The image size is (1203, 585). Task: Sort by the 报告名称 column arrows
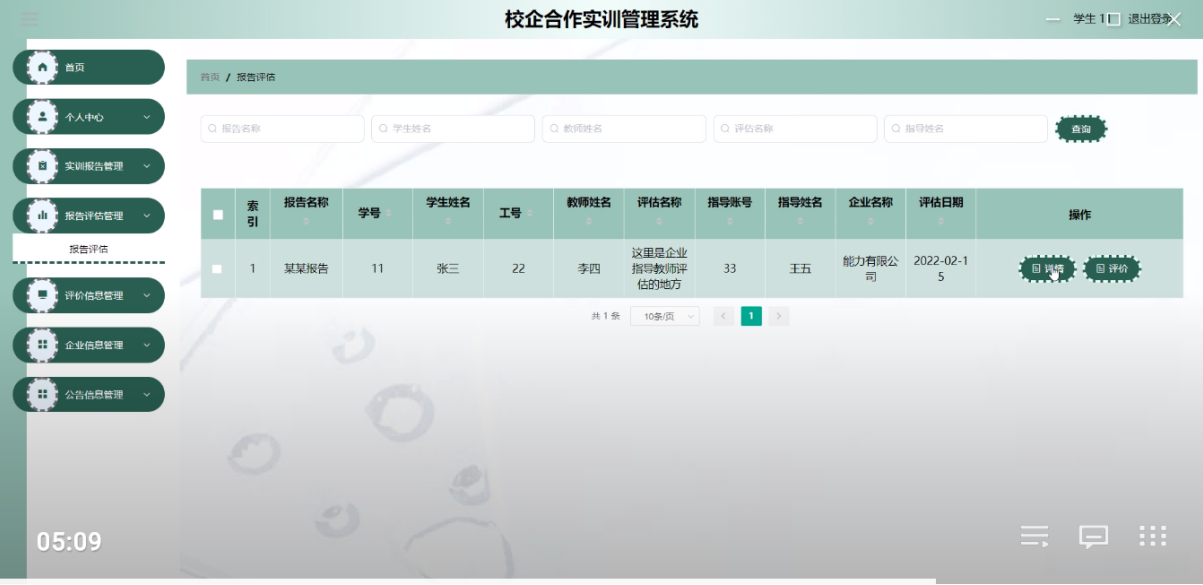pyautogui.click(x=306, y=222)
